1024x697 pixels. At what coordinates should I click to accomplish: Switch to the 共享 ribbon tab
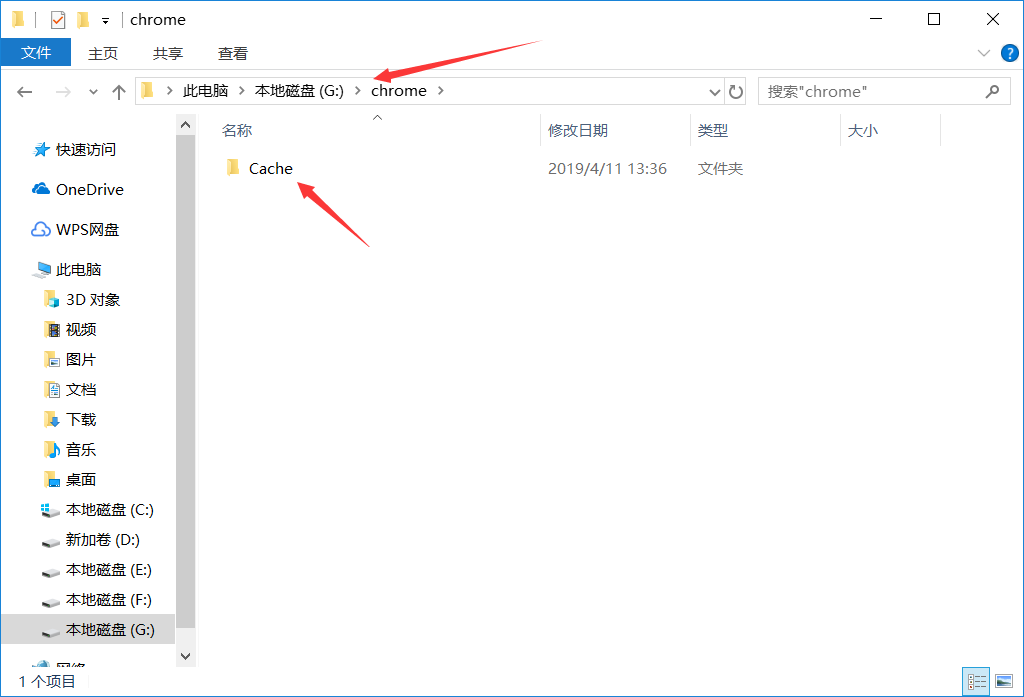click(x=168, y=54)
